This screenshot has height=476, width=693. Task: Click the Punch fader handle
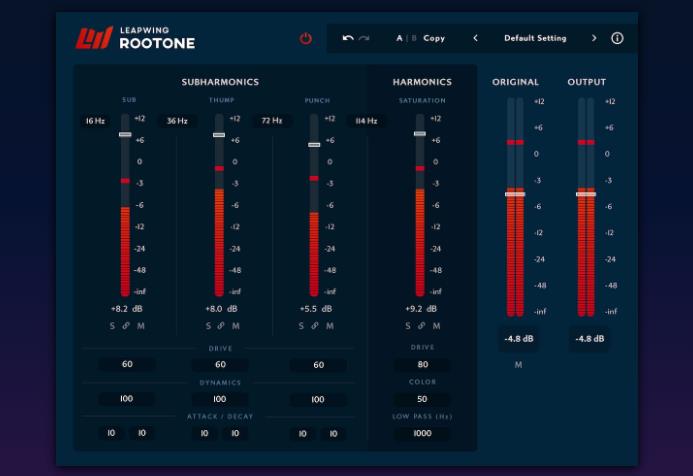314,145
